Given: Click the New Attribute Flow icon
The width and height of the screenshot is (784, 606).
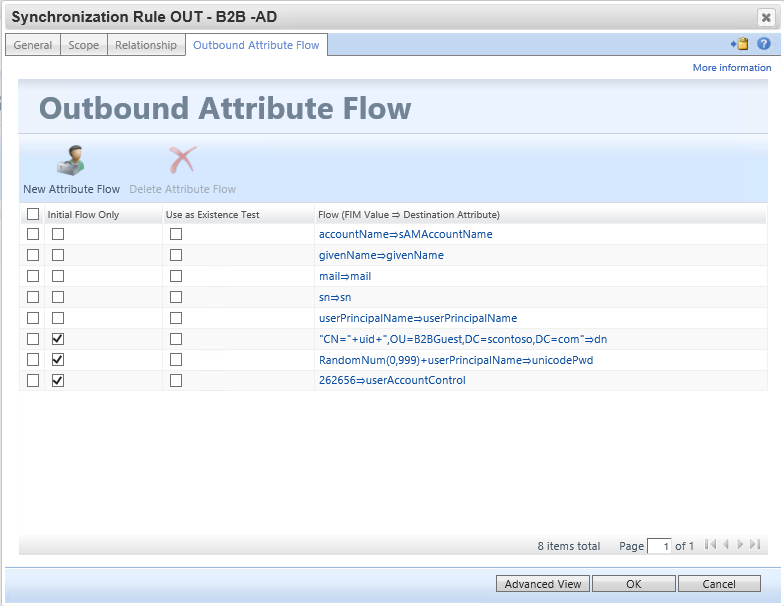Looking at the screenshot, I should tap(71, 160).
